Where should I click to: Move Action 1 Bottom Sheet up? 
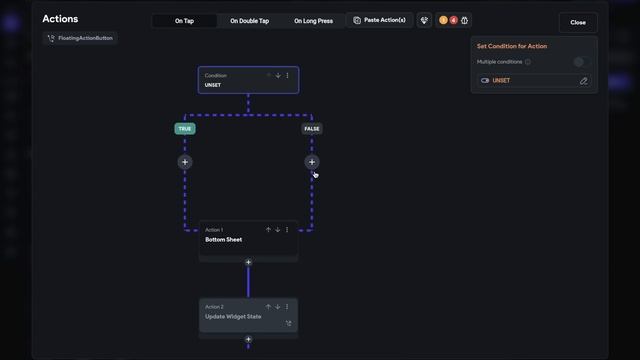[268, 230]
